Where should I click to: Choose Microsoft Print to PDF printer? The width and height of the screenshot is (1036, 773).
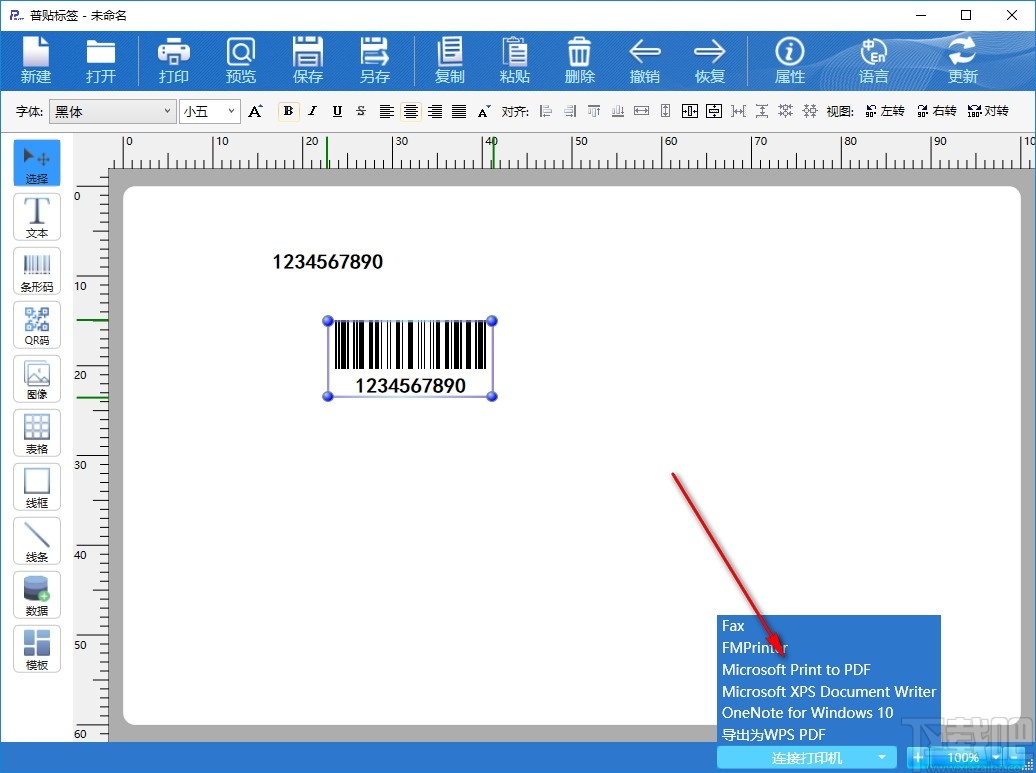pyautogui.click(x=829, y=669)
